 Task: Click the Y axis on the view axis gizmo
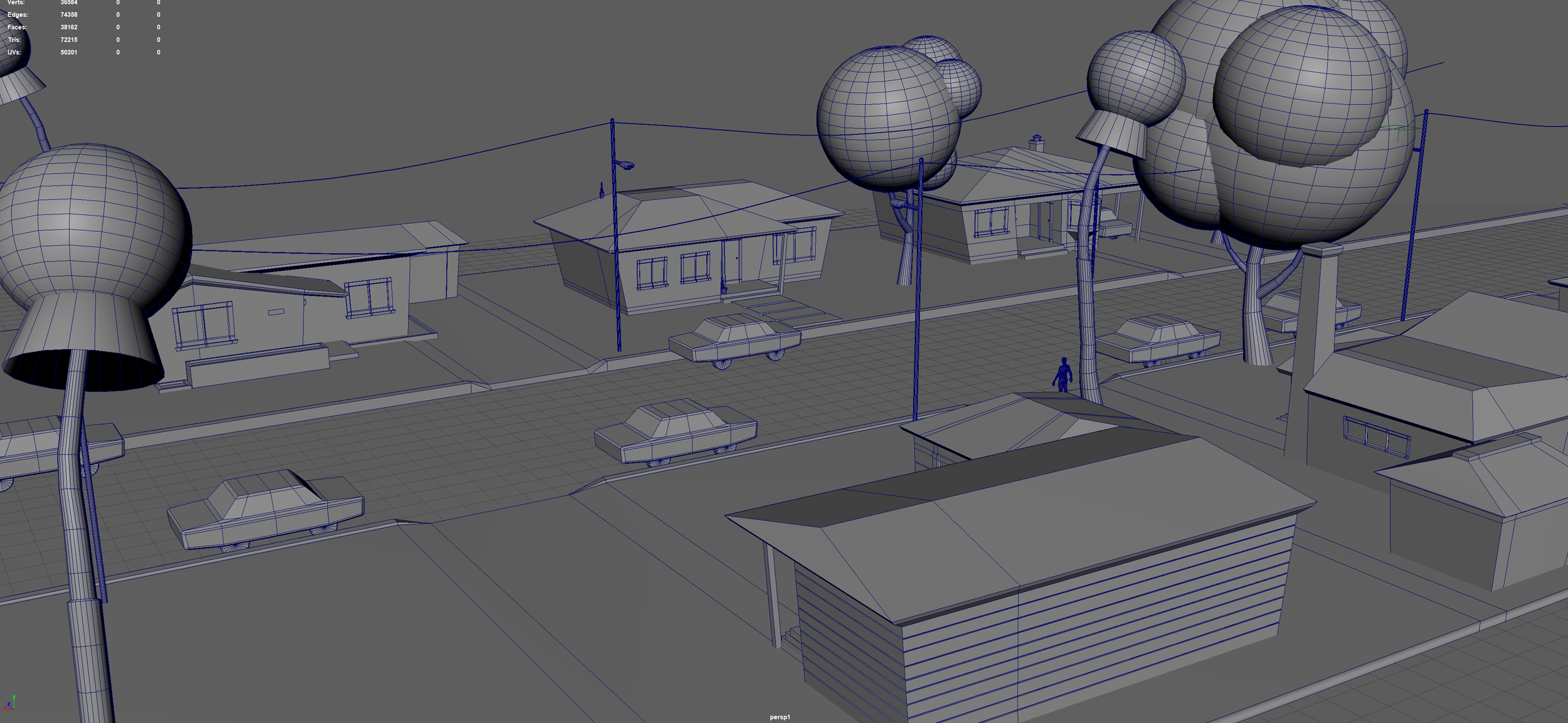coord(14,697)
